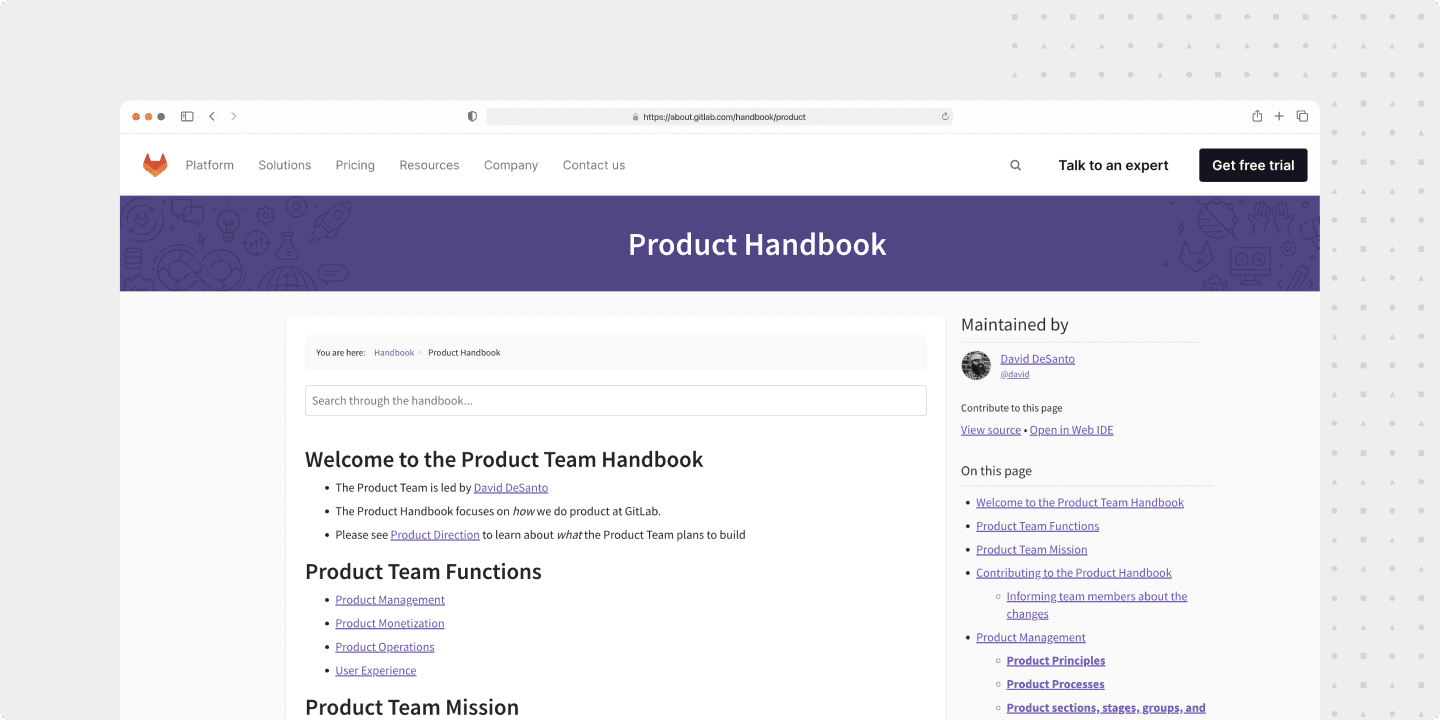Click the @david handle link
This screenshot has width=1440, height=720.
[1015, 374]
